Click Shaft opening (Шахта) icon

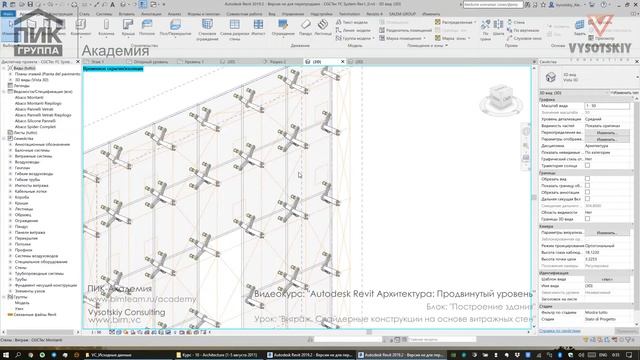(498, 24)
